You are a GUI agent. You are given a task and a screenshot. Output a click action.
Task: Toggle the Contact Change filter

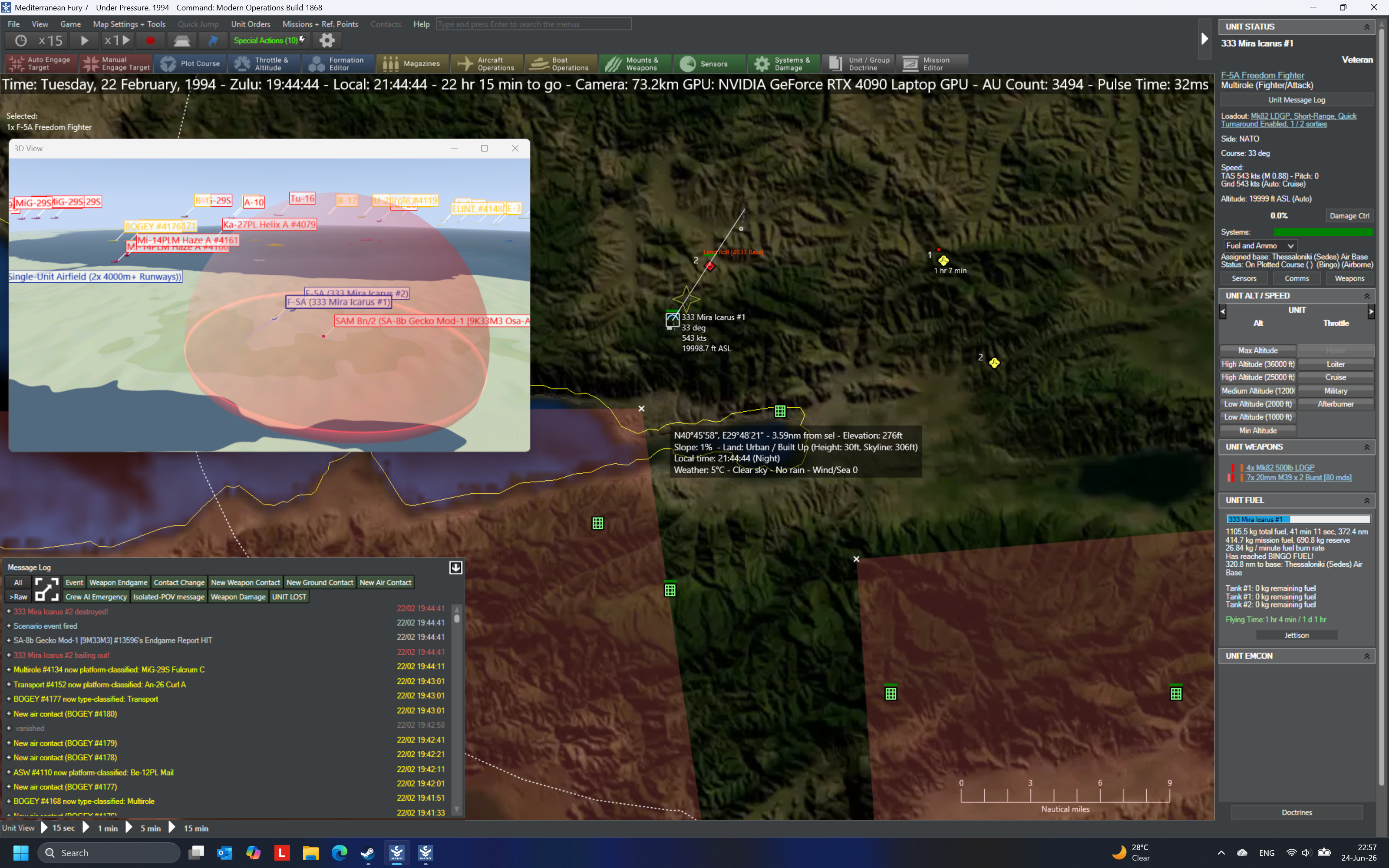[x=179, y=583]
